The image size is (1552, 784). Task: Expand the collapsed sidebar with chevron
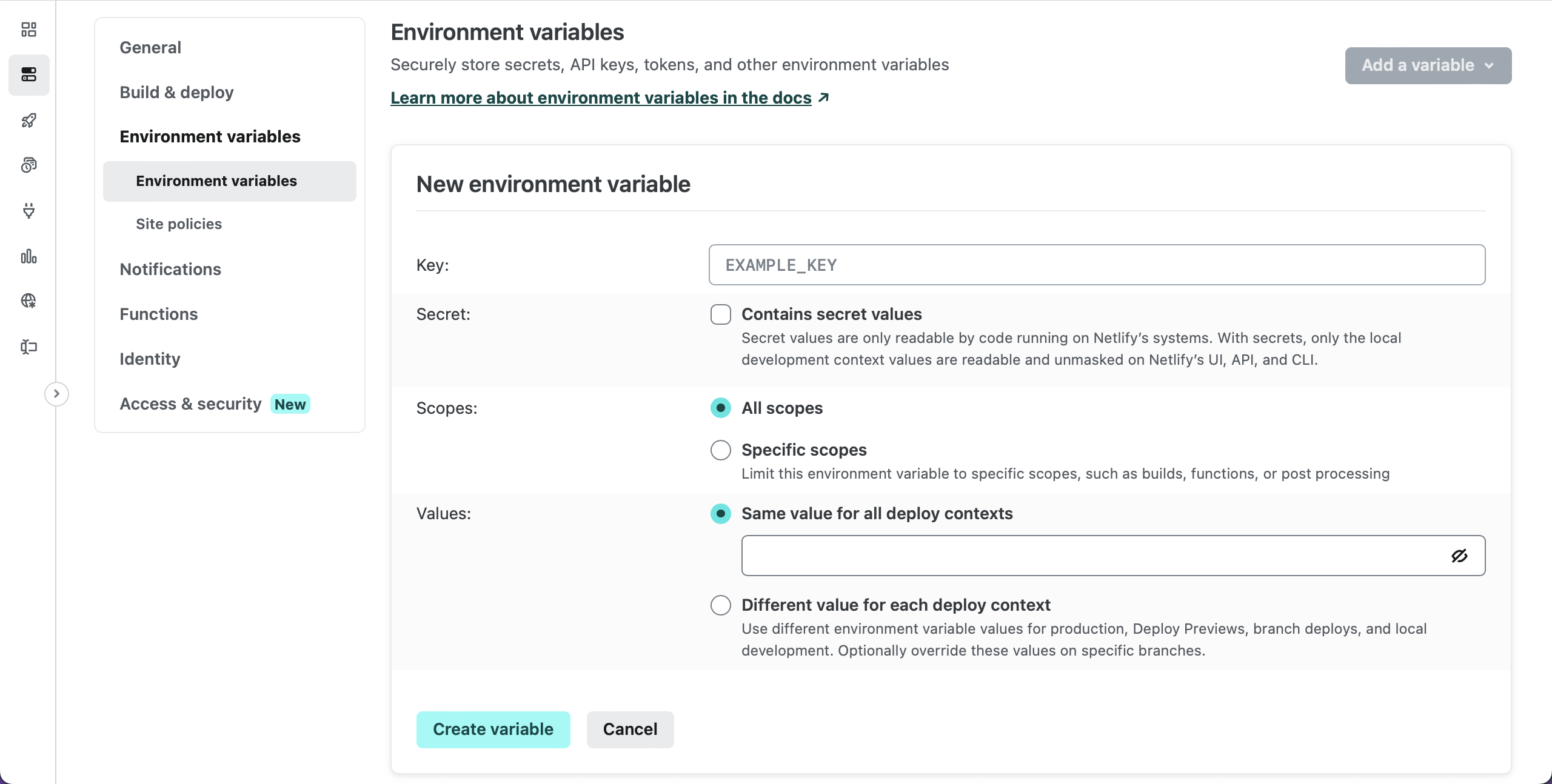[x=56, y=394]
